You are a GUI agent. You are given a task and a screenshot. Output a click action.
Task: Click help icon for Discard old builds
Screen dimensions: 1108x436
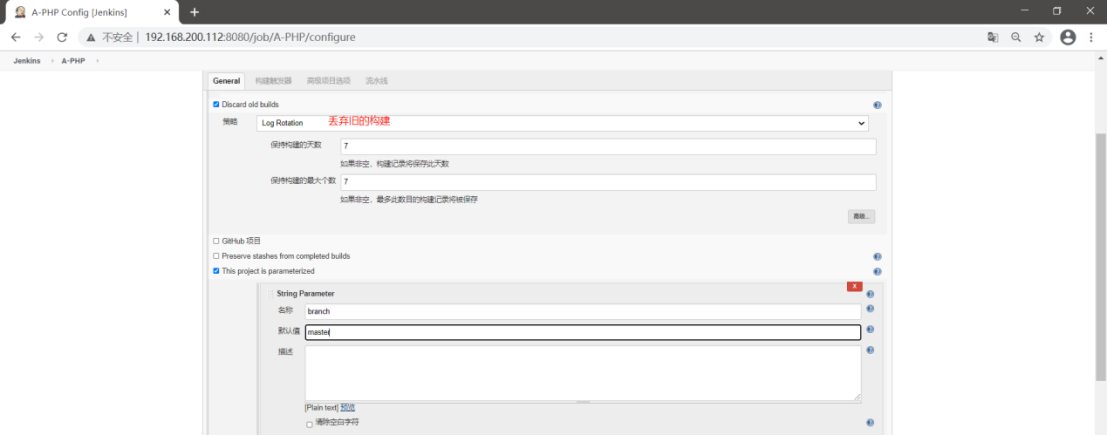pyautogui.click(x=877, y=105)
